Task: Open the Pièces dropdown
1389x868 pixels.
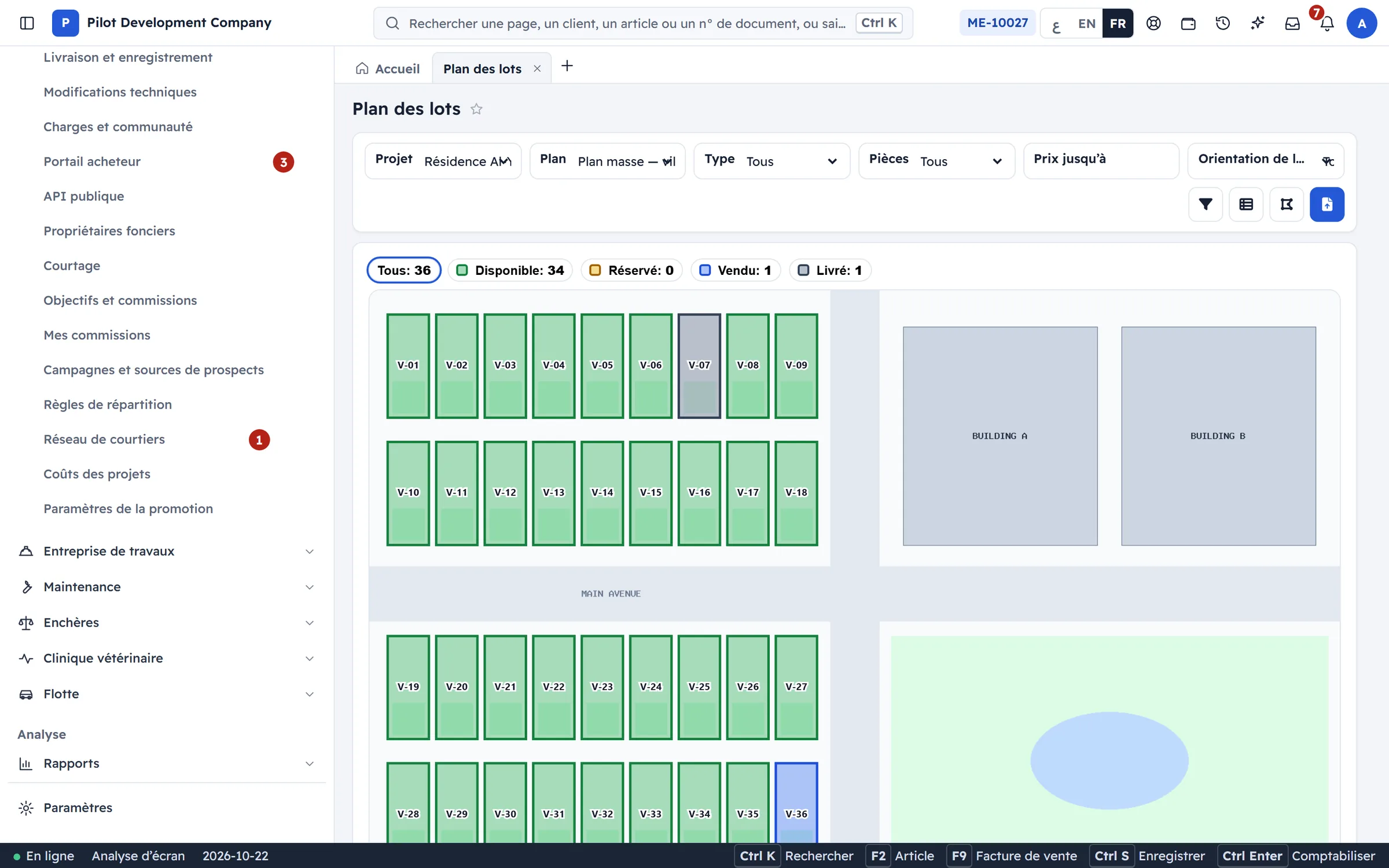Action: pyautogui.click(x=936, y=161)
